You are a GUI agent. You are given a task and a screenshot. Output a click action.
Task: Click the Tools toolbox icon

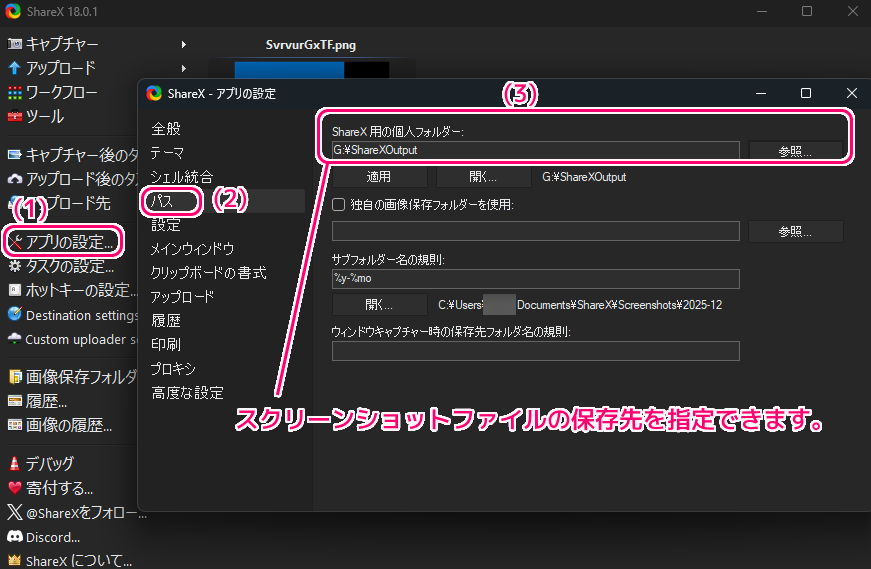(14, 116)
